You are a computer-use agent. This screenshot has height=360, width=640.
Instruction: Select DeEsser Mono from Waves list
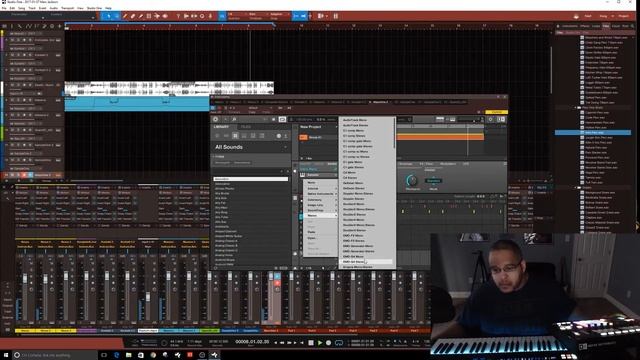pyautogui.click(x=365, y=183)
